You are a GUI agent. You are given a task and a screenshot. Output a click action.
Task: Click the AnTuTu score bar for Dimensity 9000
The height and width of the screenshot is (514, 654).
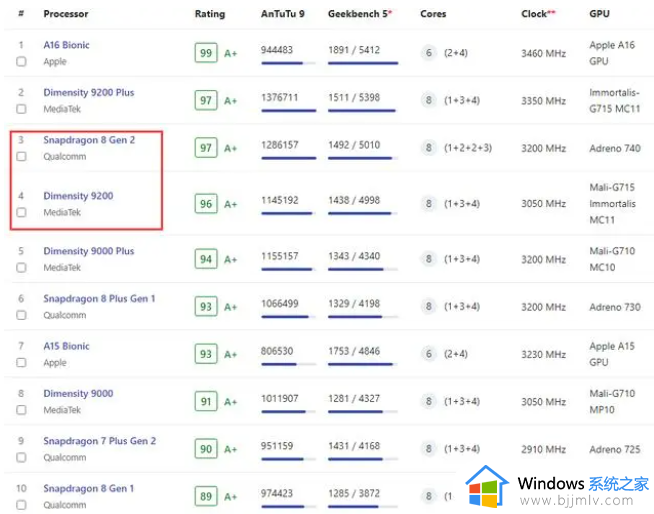point(289,412)
